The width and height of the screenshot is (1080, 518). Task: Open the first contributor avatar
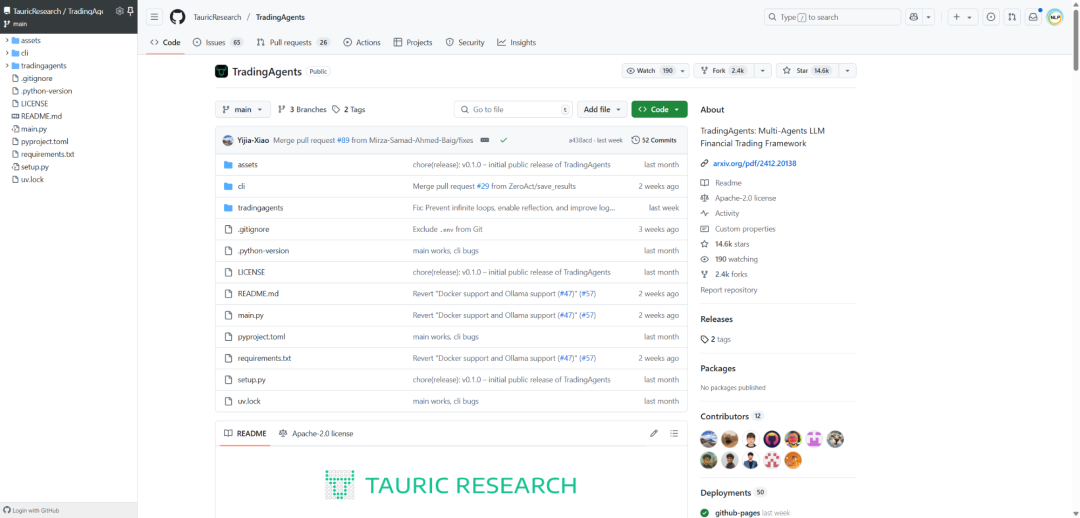[x=709, y=439]
